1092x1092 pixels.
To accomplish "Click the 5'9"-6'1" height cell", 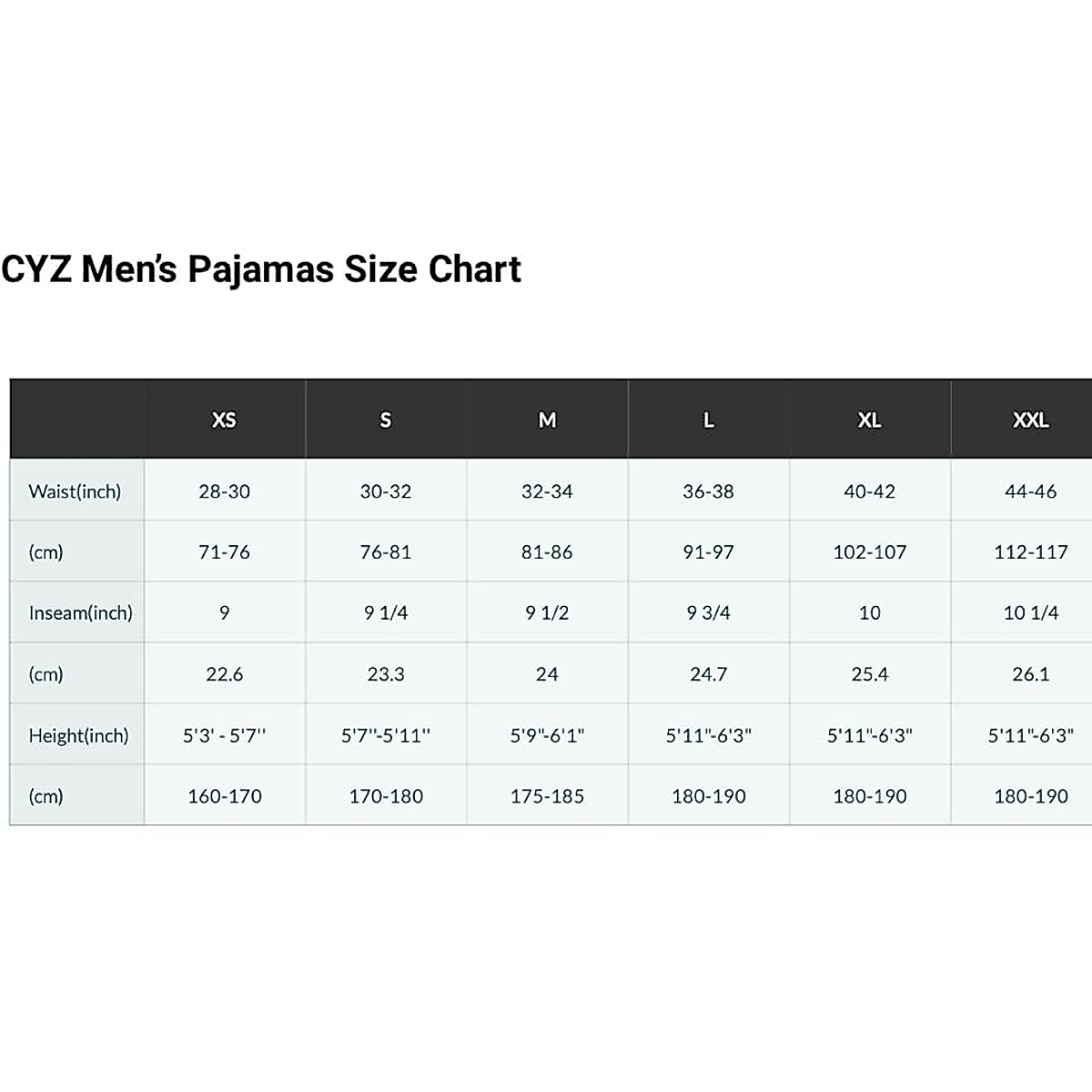I will [547, 735].
